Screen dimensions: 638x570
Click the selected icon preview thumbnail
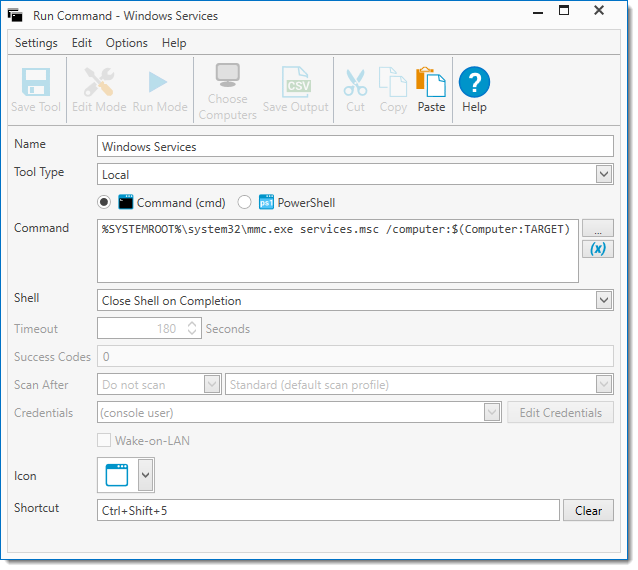[117, 475]
